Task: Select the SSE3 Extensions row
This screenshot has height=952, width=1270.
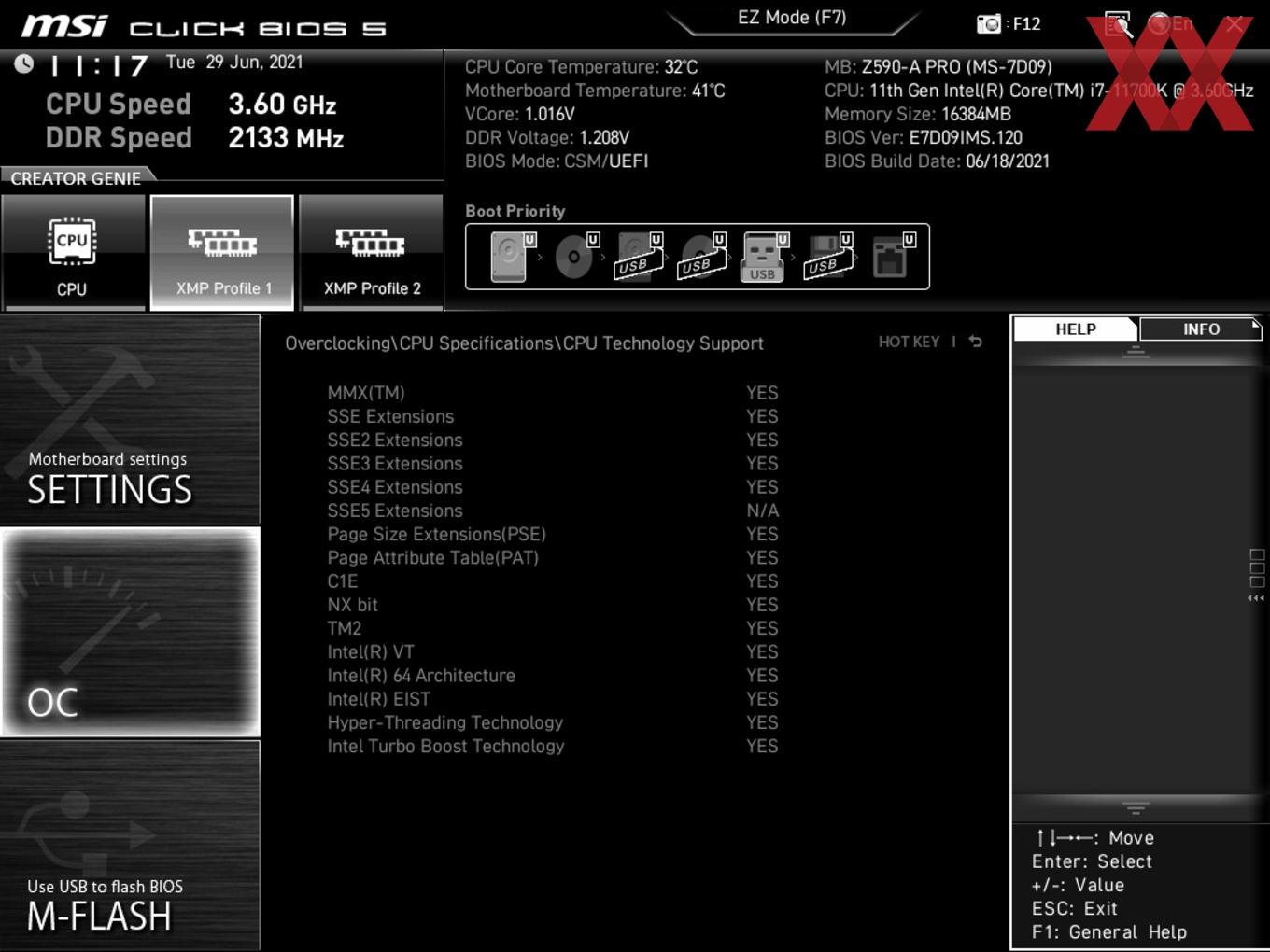Action: pyautogui.click(x=553, y=464)
